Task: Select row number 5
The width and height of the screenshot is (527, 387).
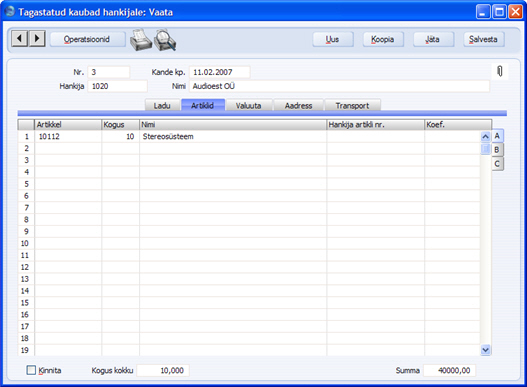Action: 26,184
